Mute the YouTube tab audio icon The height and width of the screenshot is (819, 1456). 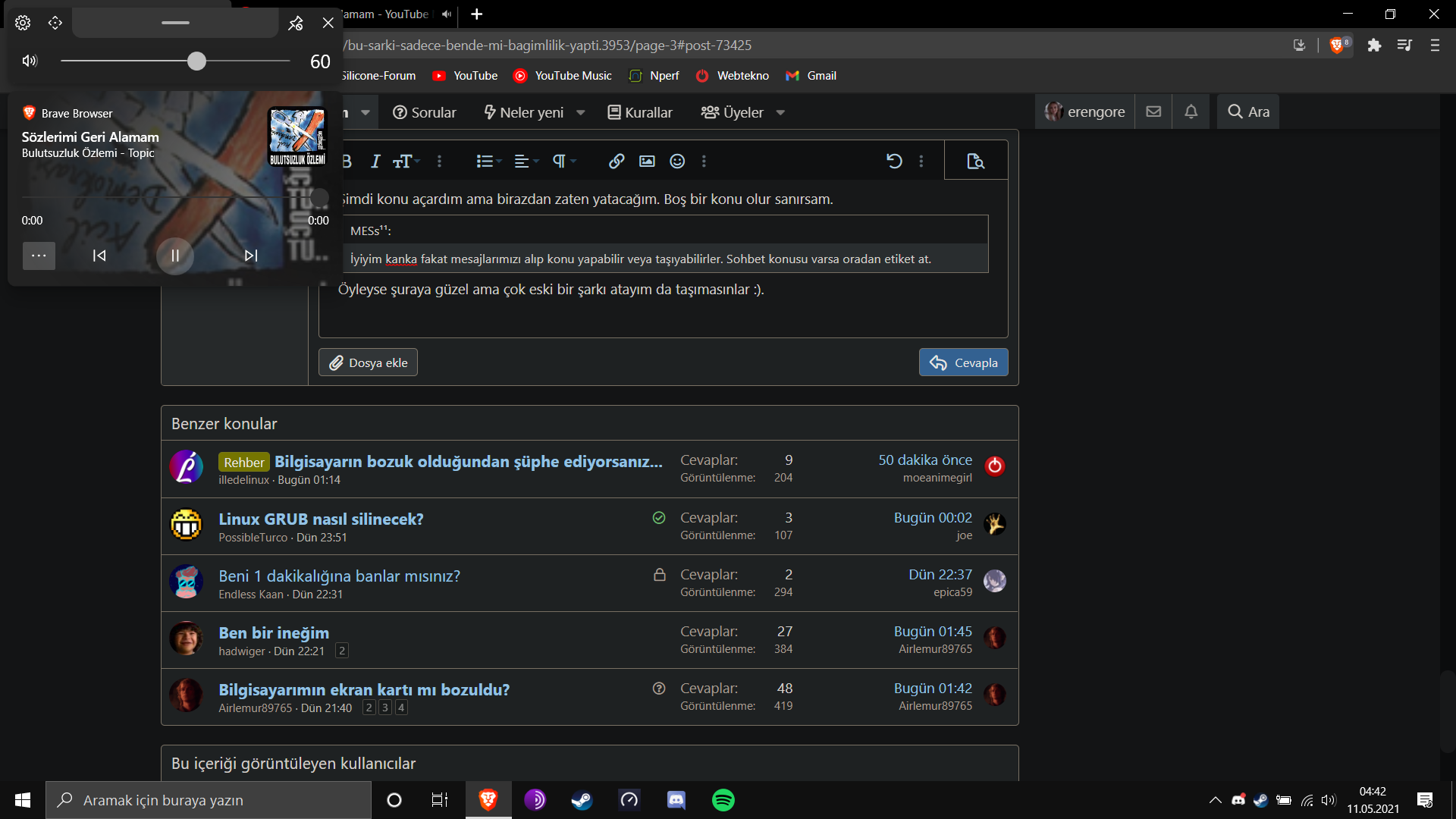(x=447, y=14)
